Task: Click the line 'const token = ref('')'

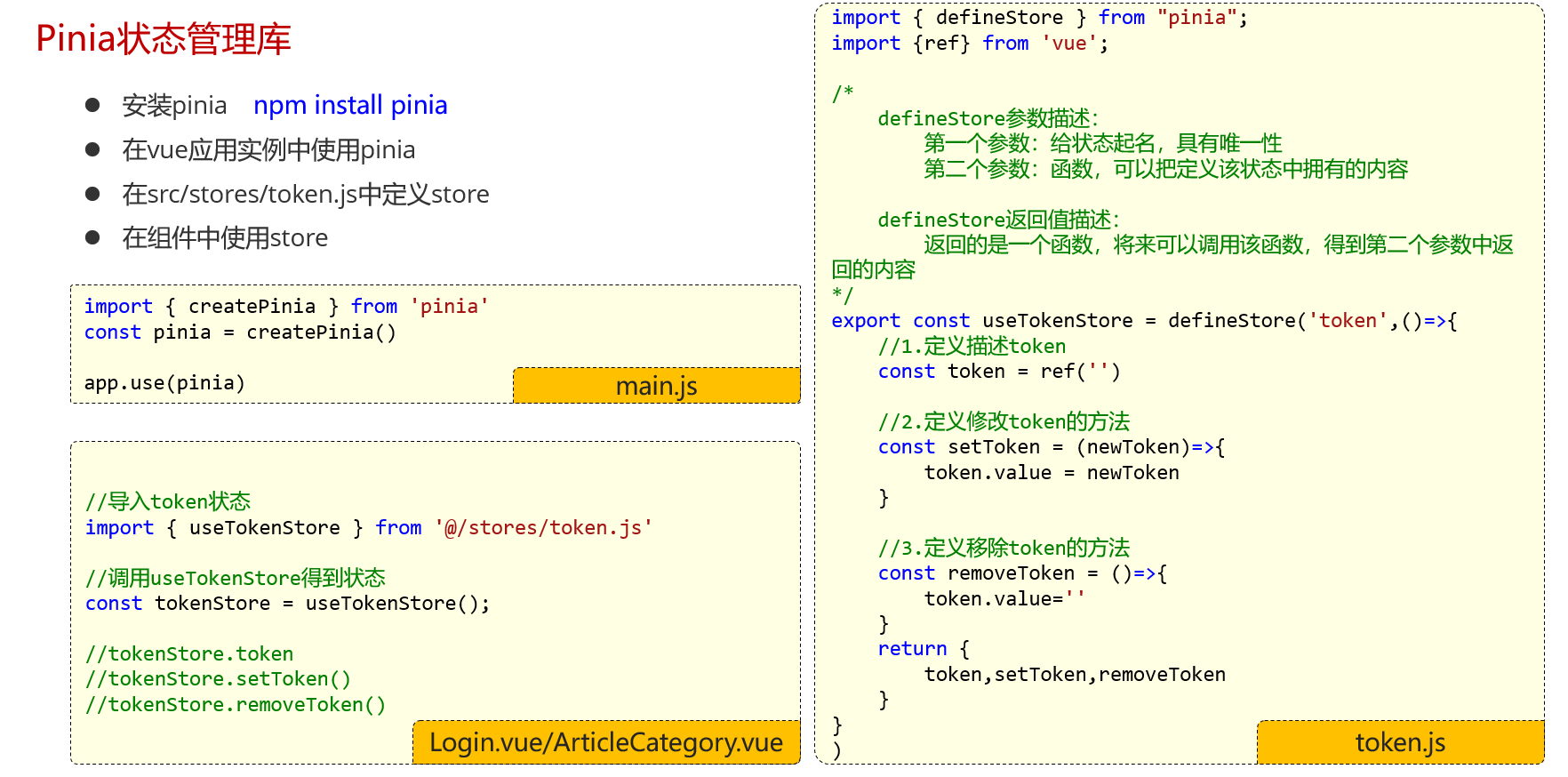Action: click(x=999, y=372)
